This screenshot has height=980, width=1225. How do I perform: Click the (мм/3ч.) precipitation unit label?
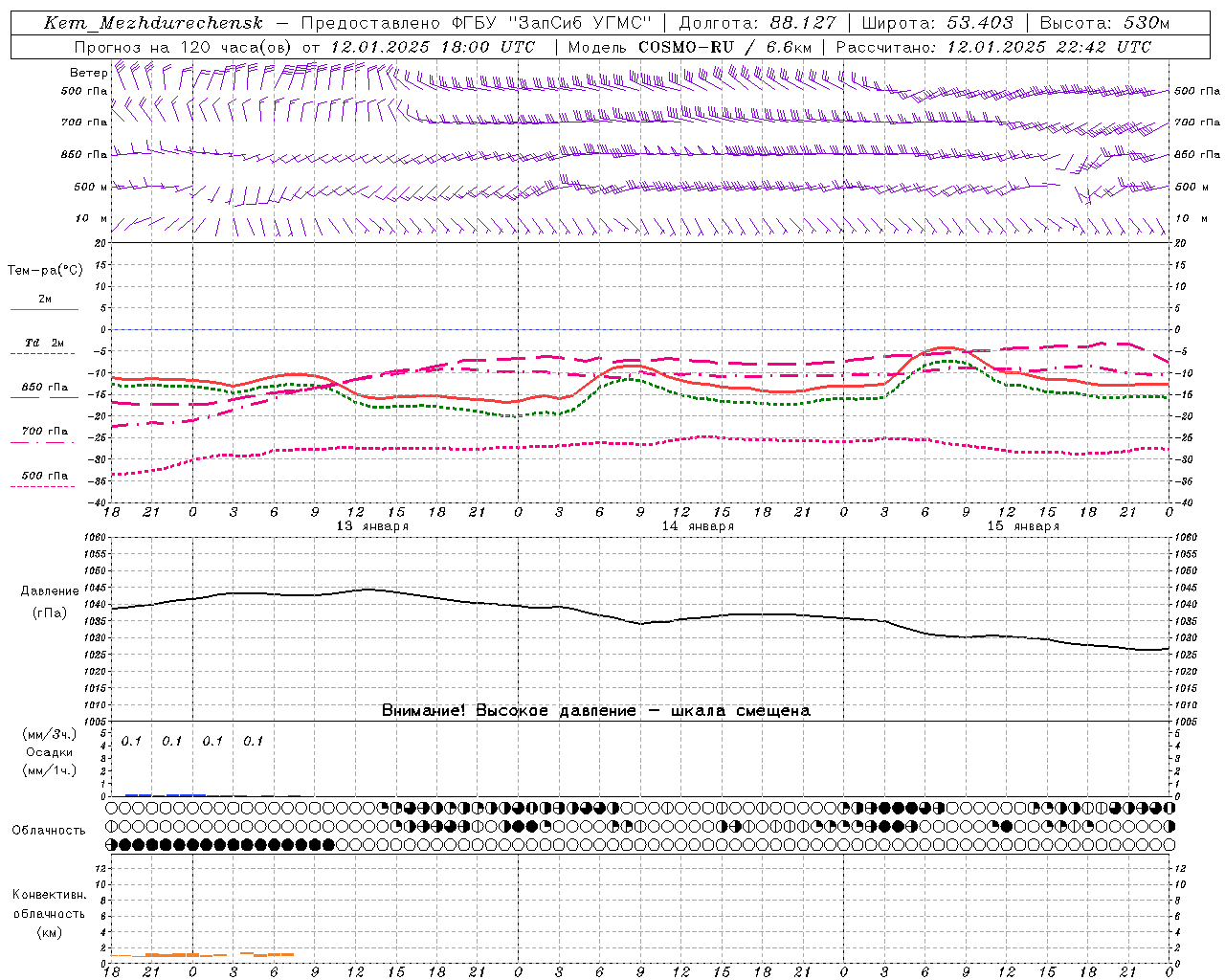[49, 735]
